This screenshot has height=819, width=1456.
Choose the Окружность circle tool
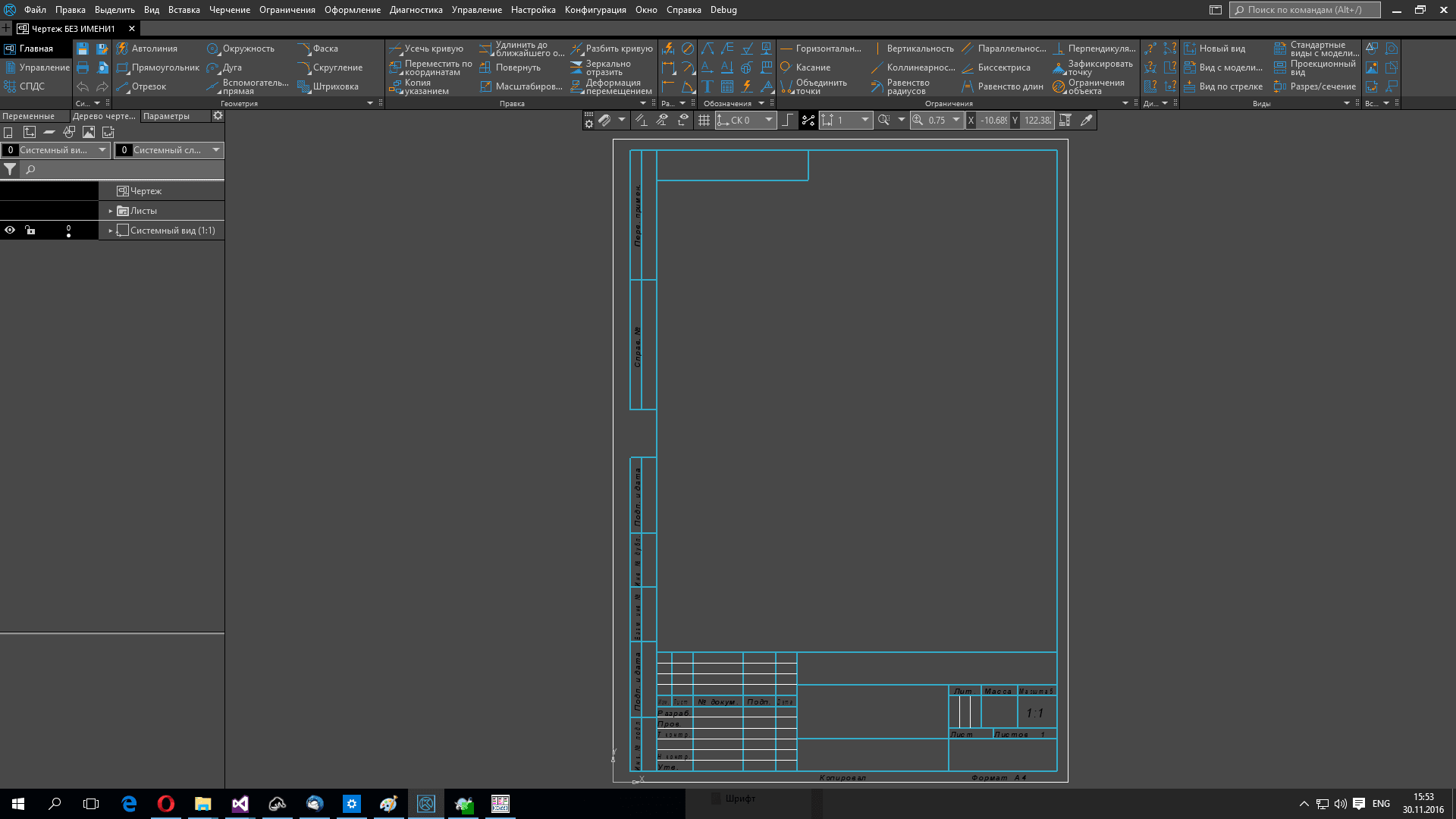[241, 49]
